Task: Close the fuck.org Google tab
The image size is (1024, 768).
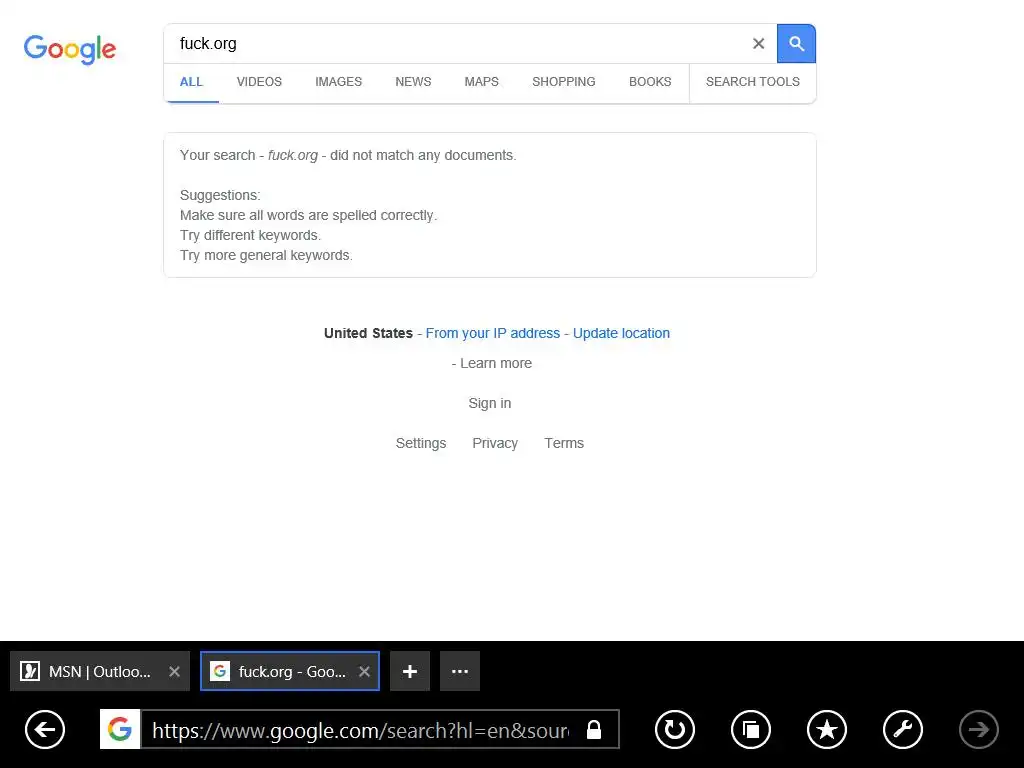Action: coord(364,671)
